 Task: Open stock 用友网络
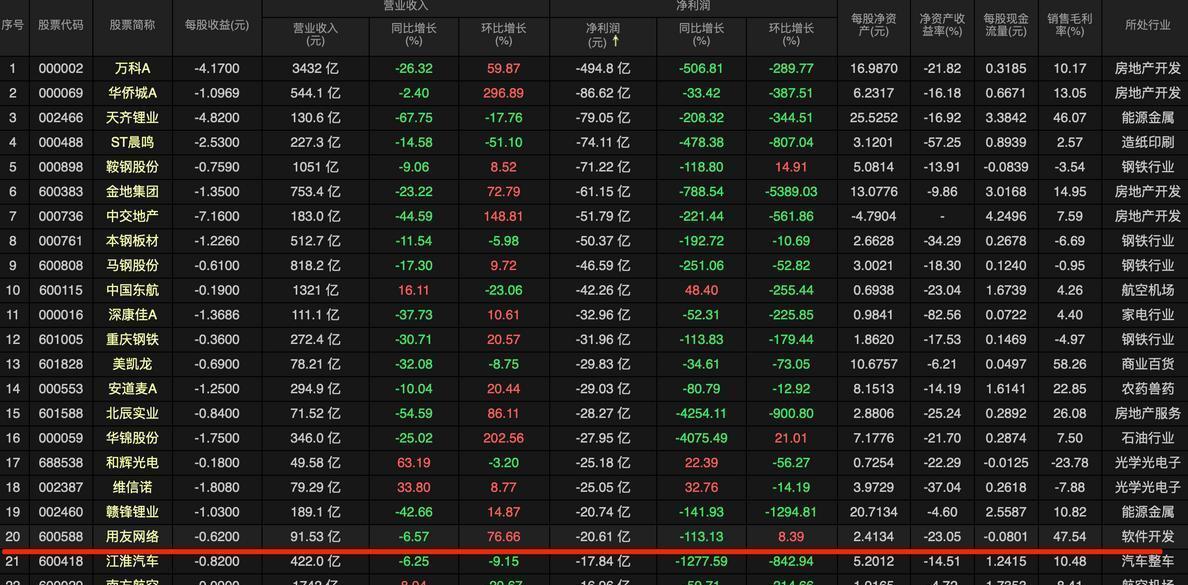click(133, 537)
